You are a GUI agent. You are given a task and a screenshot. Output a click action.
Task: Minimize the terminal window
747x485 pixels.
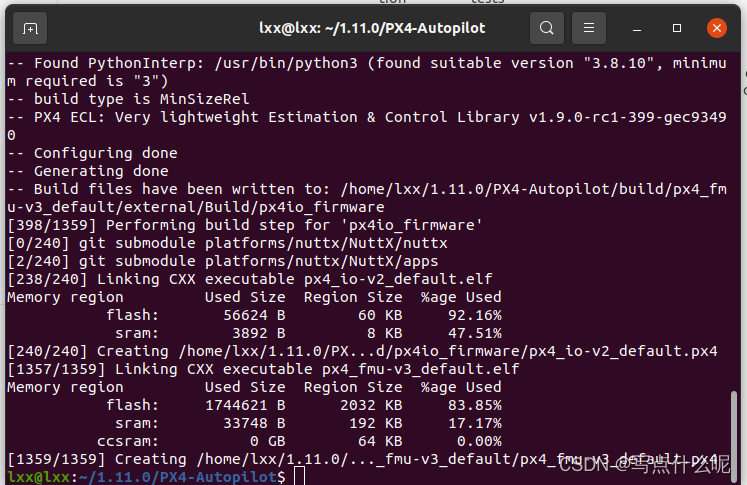(x=636, y=29)
